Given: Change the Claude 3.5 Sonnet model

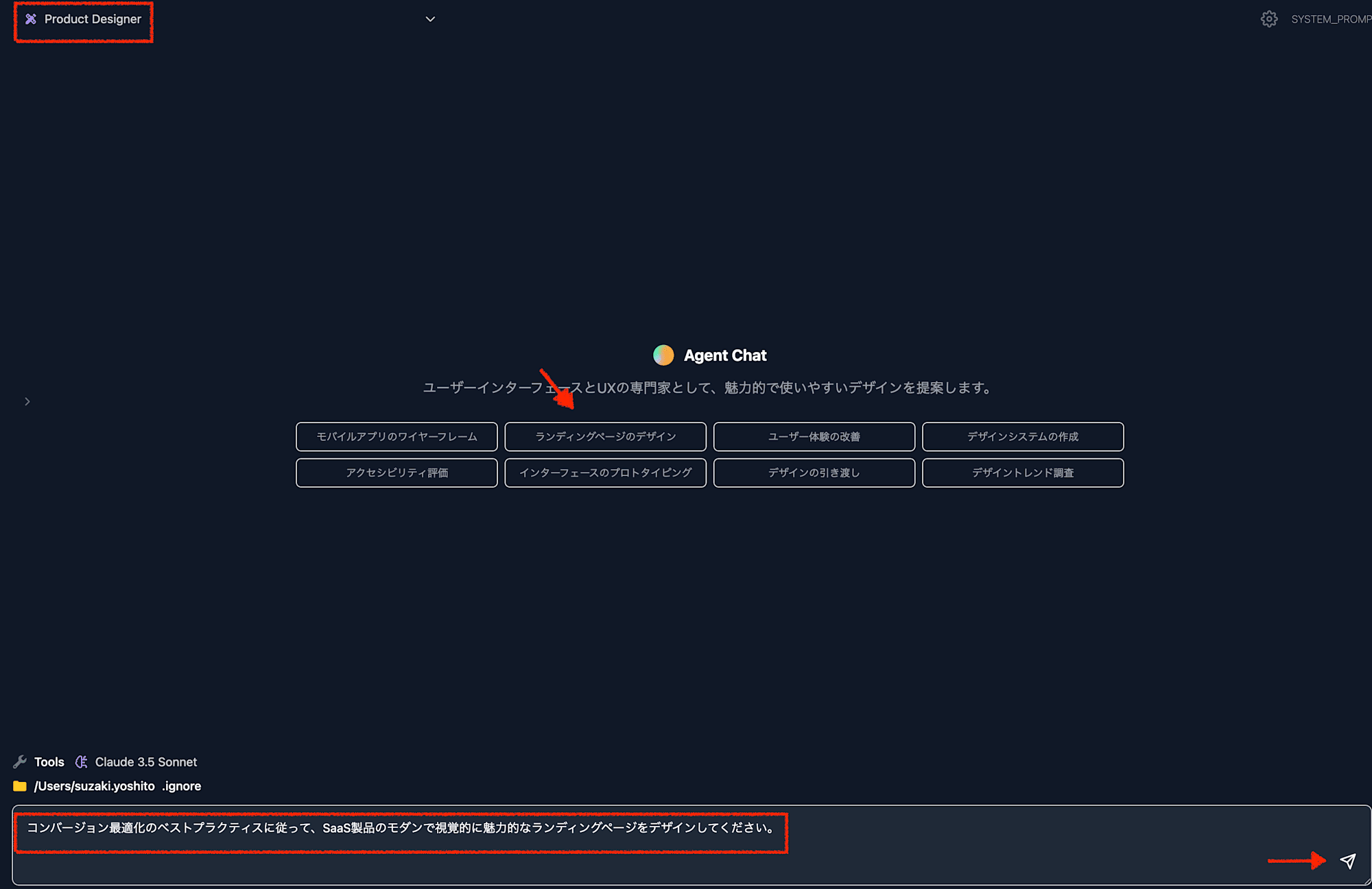Looking at the screenshot, I should pos(146,762).
